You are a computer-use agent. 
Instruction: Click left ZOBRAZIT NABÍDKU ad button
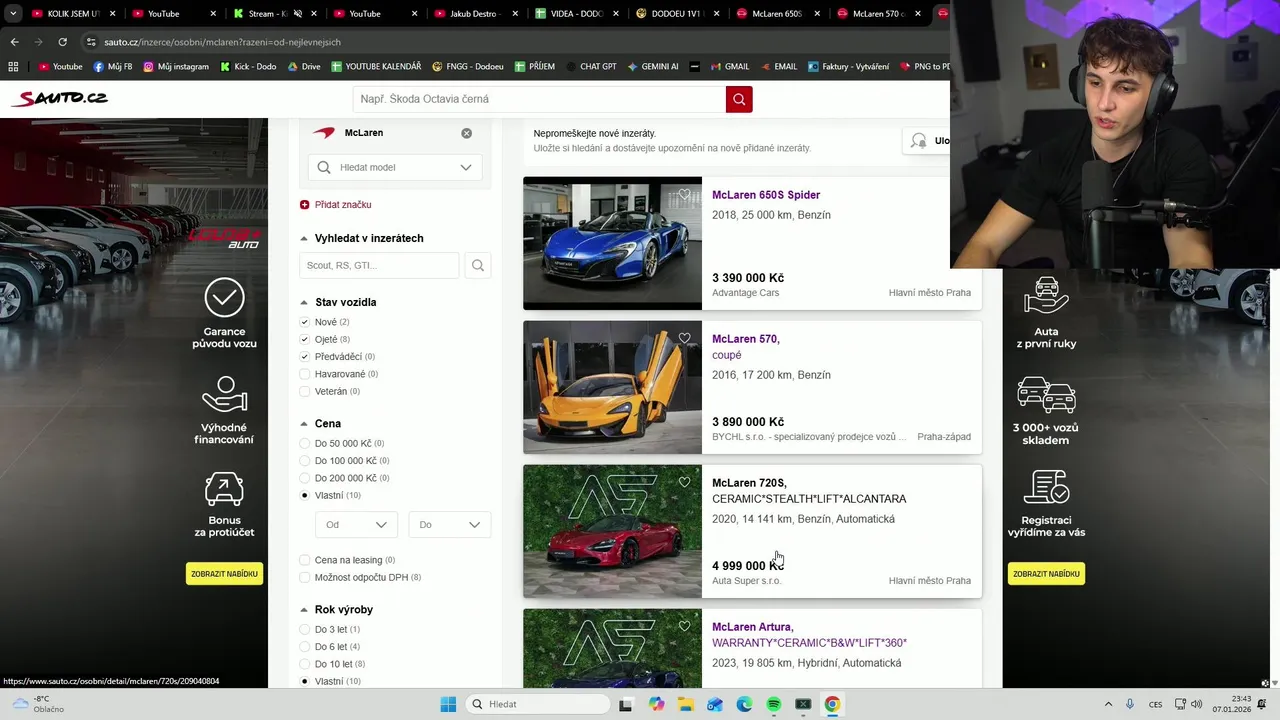225,574
